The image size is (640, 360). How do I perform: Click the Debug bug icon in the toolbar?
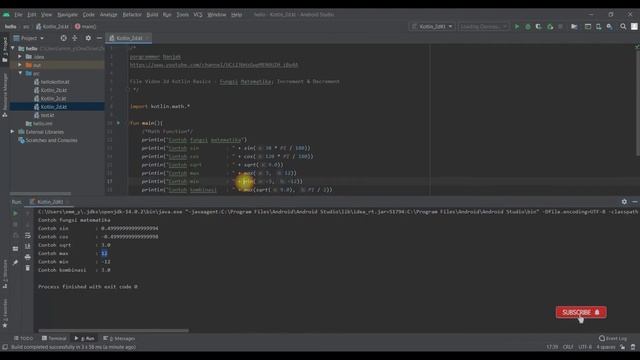[528, 27]
